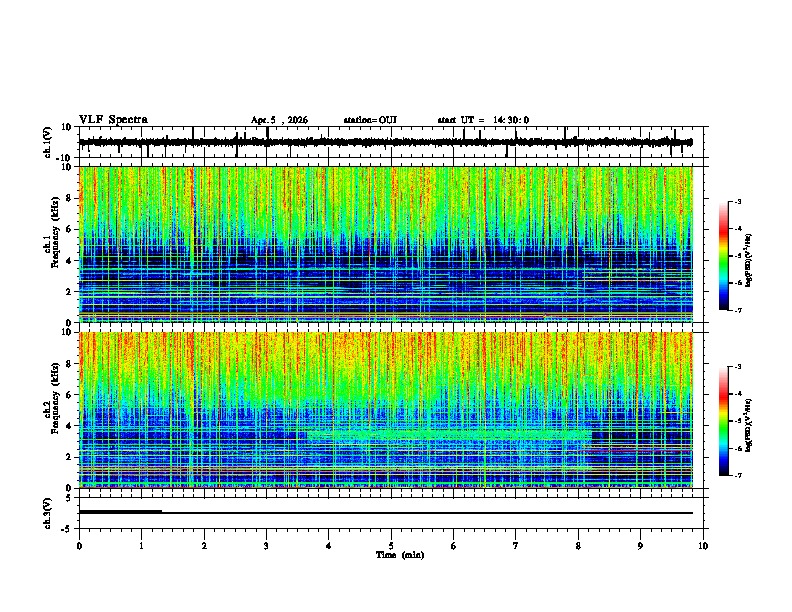Click the time-axis tick label "2"
This screenshot has width=792, height=612.
(204, 546)
